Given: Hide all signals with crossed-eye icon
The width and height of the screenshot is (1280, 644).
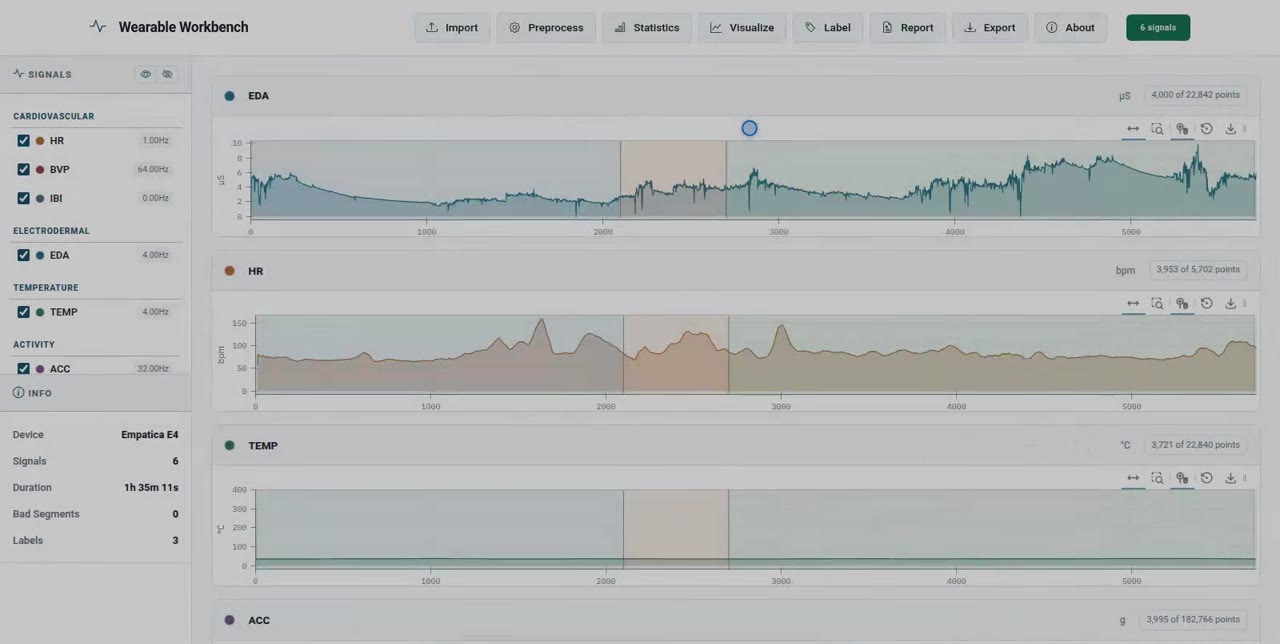Looking at the screenshot, I should [167, 74].
